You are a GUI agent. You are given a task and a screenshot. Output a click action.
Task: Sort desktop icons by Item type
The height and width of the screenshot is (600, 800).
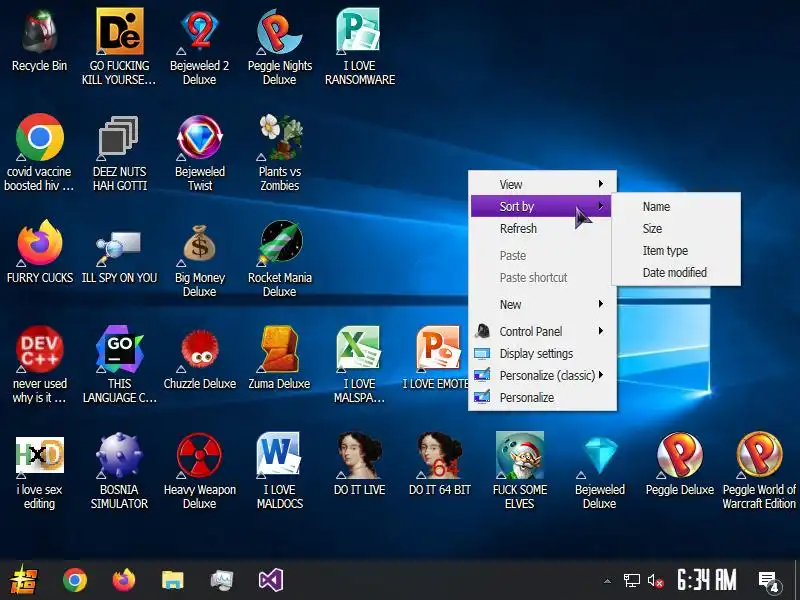click(x=676, y=250)
